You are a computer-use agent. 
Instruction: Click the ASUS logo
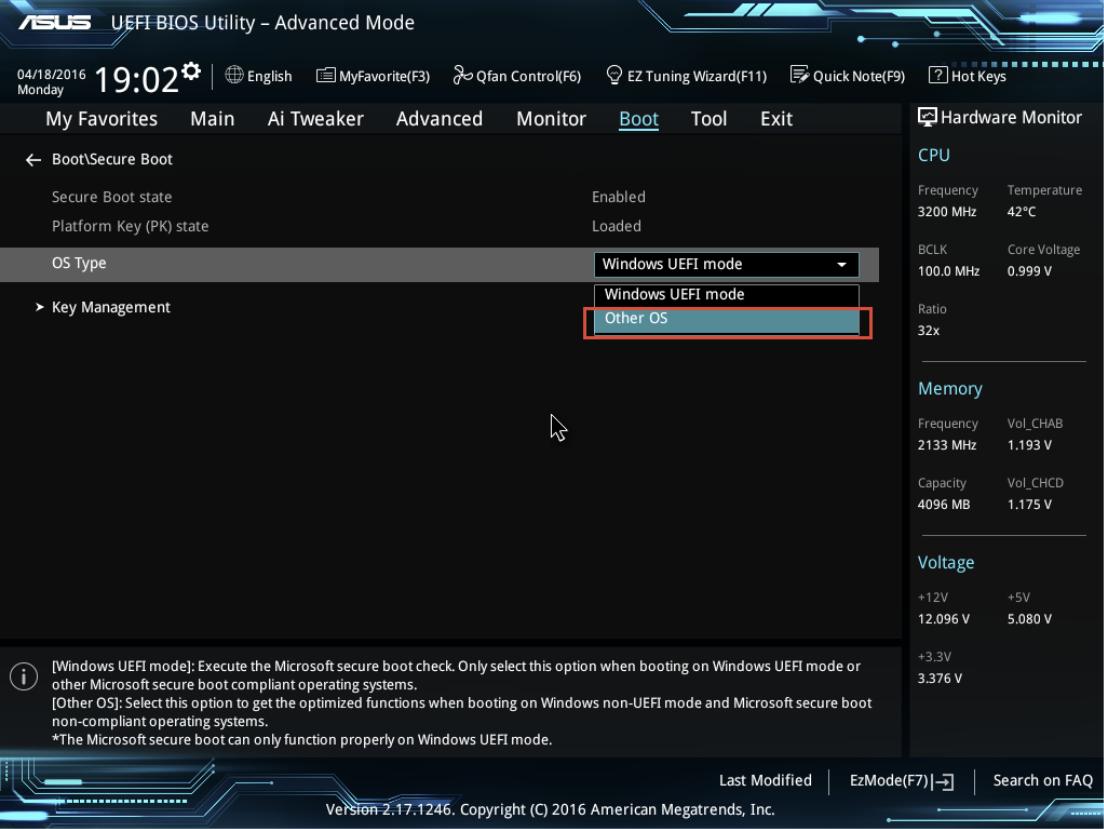(x=55, y=23)
